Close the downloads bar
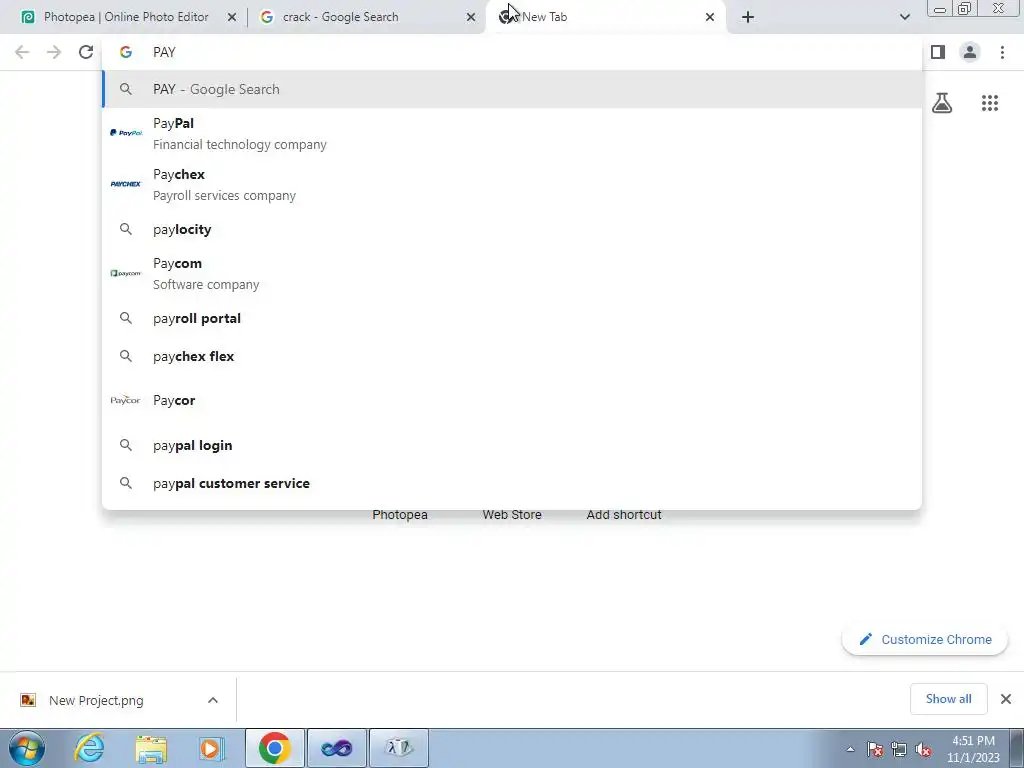The image size is (1024, 768). pyautogui.click(x=1006, y=699)
